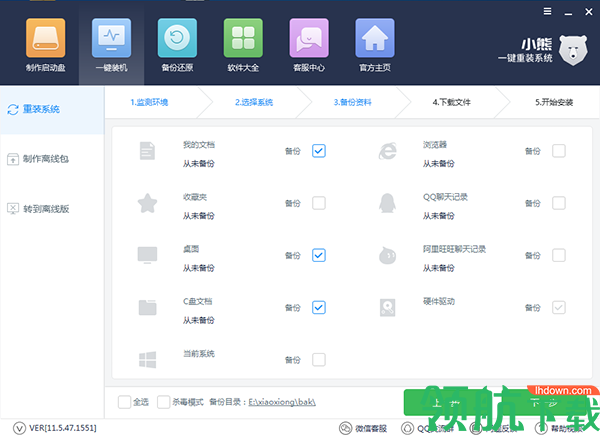Check the 收藏夹 backup checkbox
The height and width of the screenshot is (438, 600).
[319, 203]
